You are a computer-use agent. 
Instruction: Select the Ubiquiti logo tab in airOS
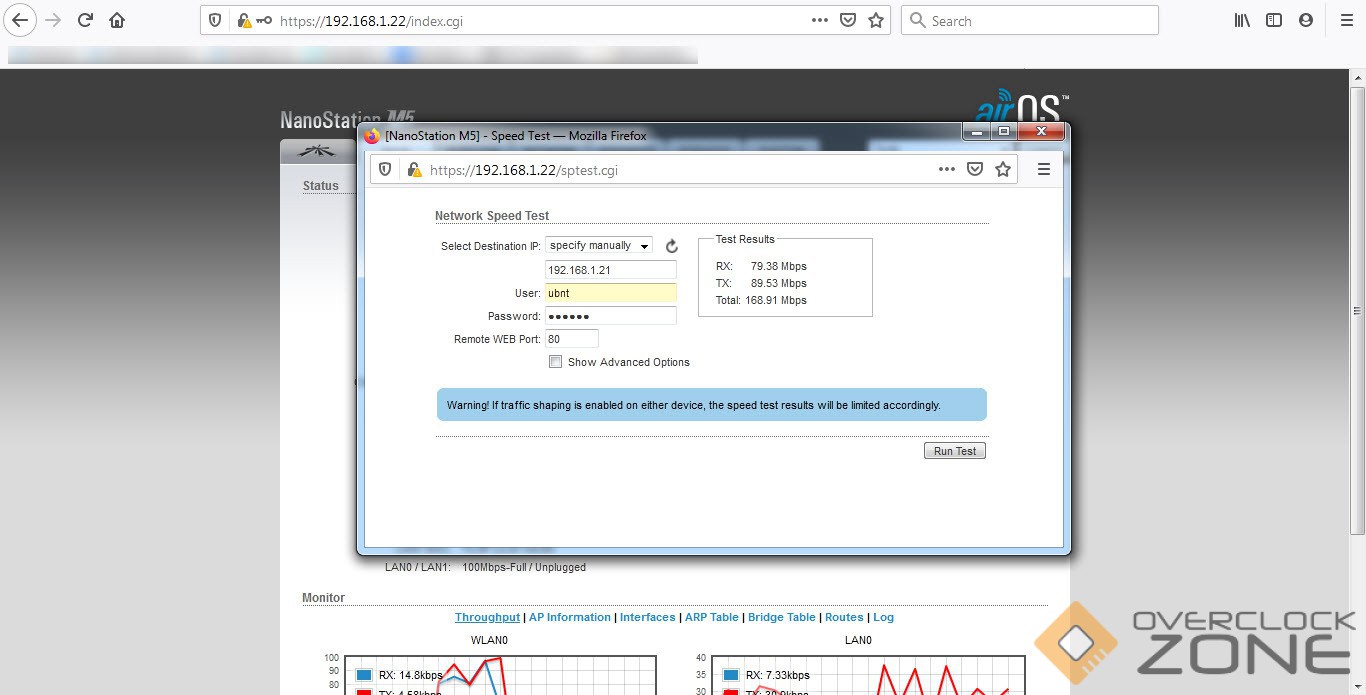point(318,152)
